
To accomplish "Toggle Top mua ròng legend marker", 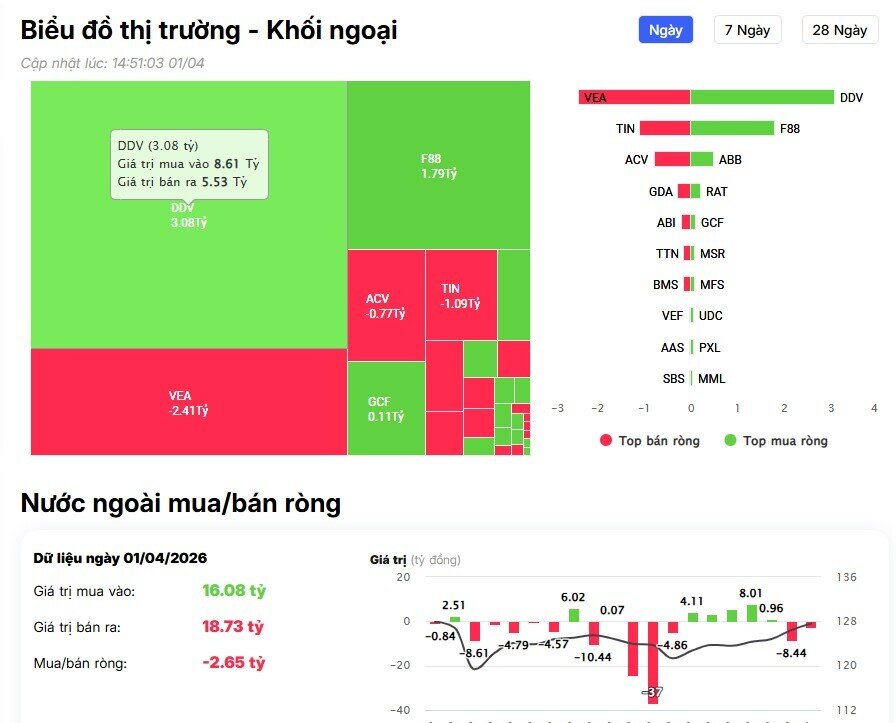I will [x=730, y=441].
